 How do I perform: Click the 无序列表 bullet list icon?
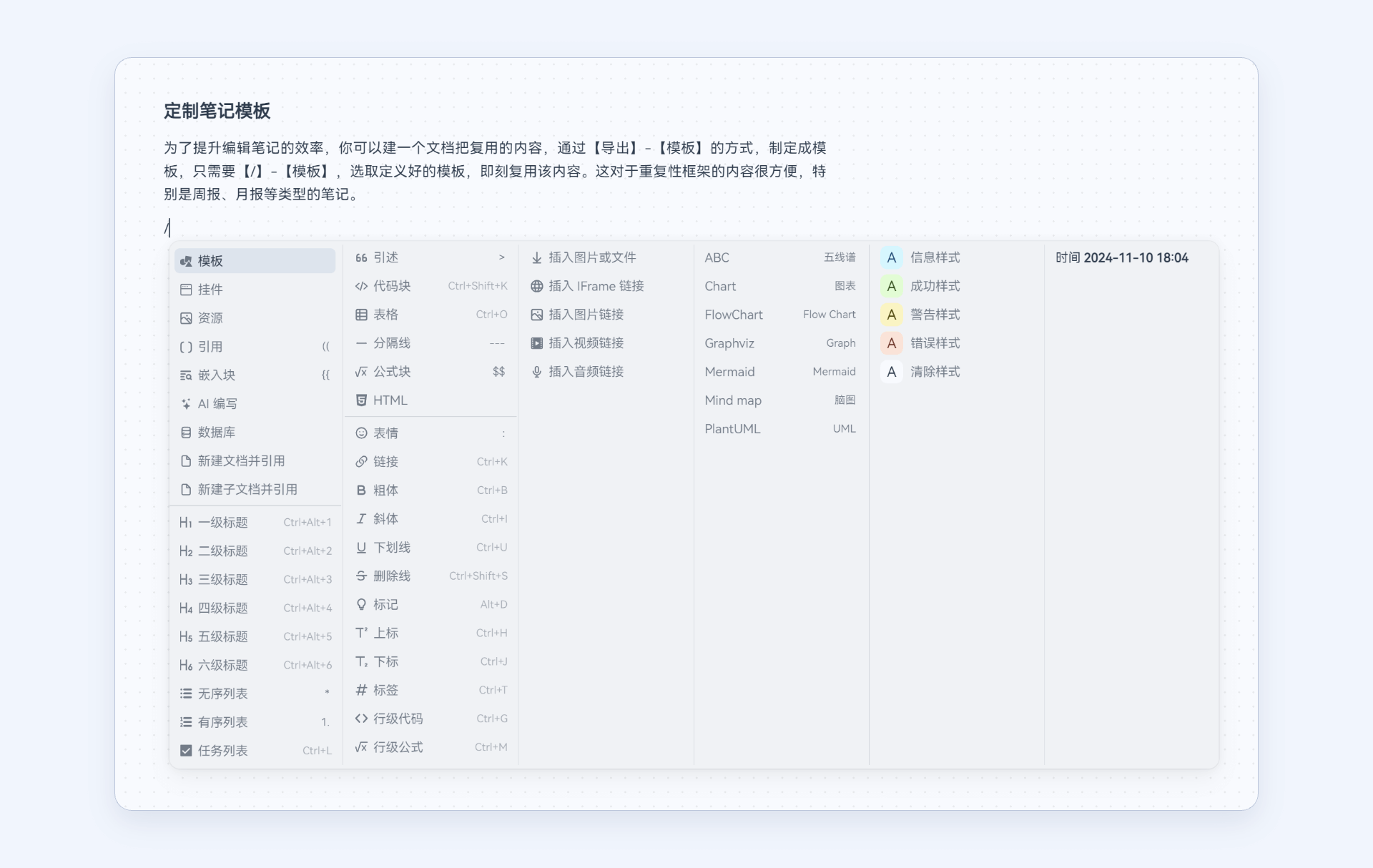[x=186, y=694]
